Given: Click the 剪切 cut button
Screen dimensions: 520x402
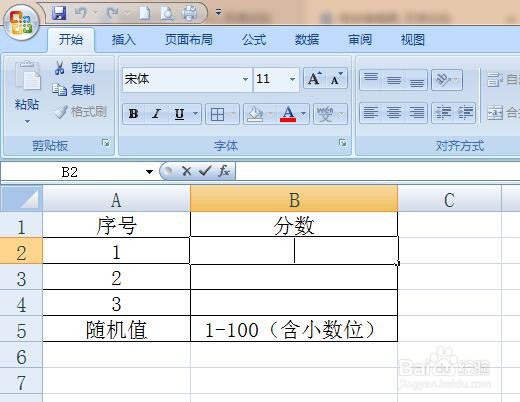Looking at the screenshot, I should (x=75, y=68).
